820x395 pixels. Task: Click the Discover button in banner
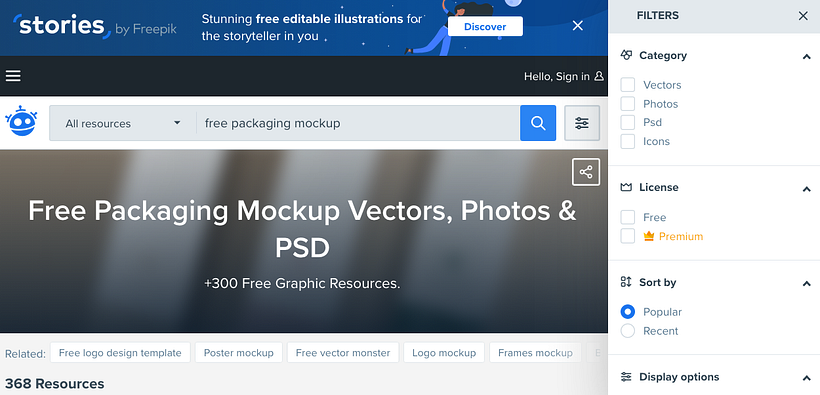click(x=485, y=26)
